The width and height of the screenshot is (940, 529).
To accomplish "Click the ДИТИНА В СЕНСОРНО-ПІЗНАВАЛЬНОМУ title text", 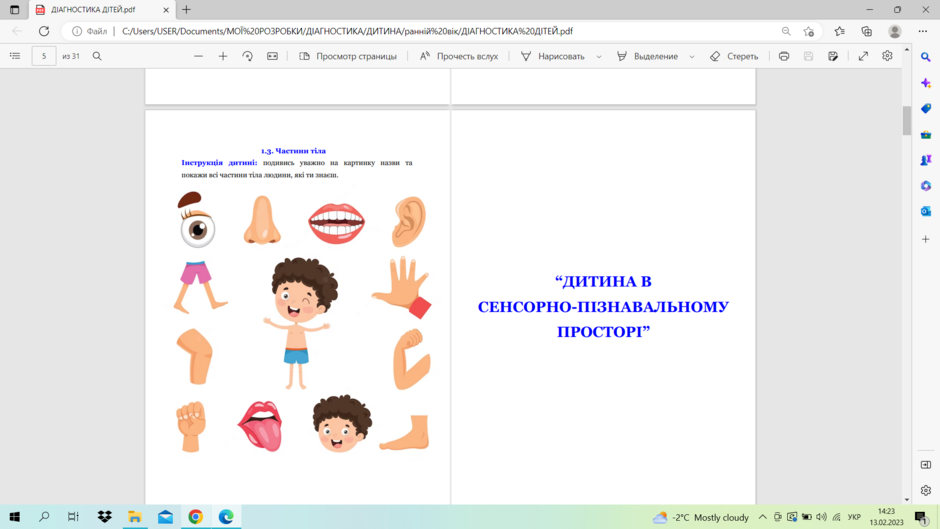I will point(603,306).
